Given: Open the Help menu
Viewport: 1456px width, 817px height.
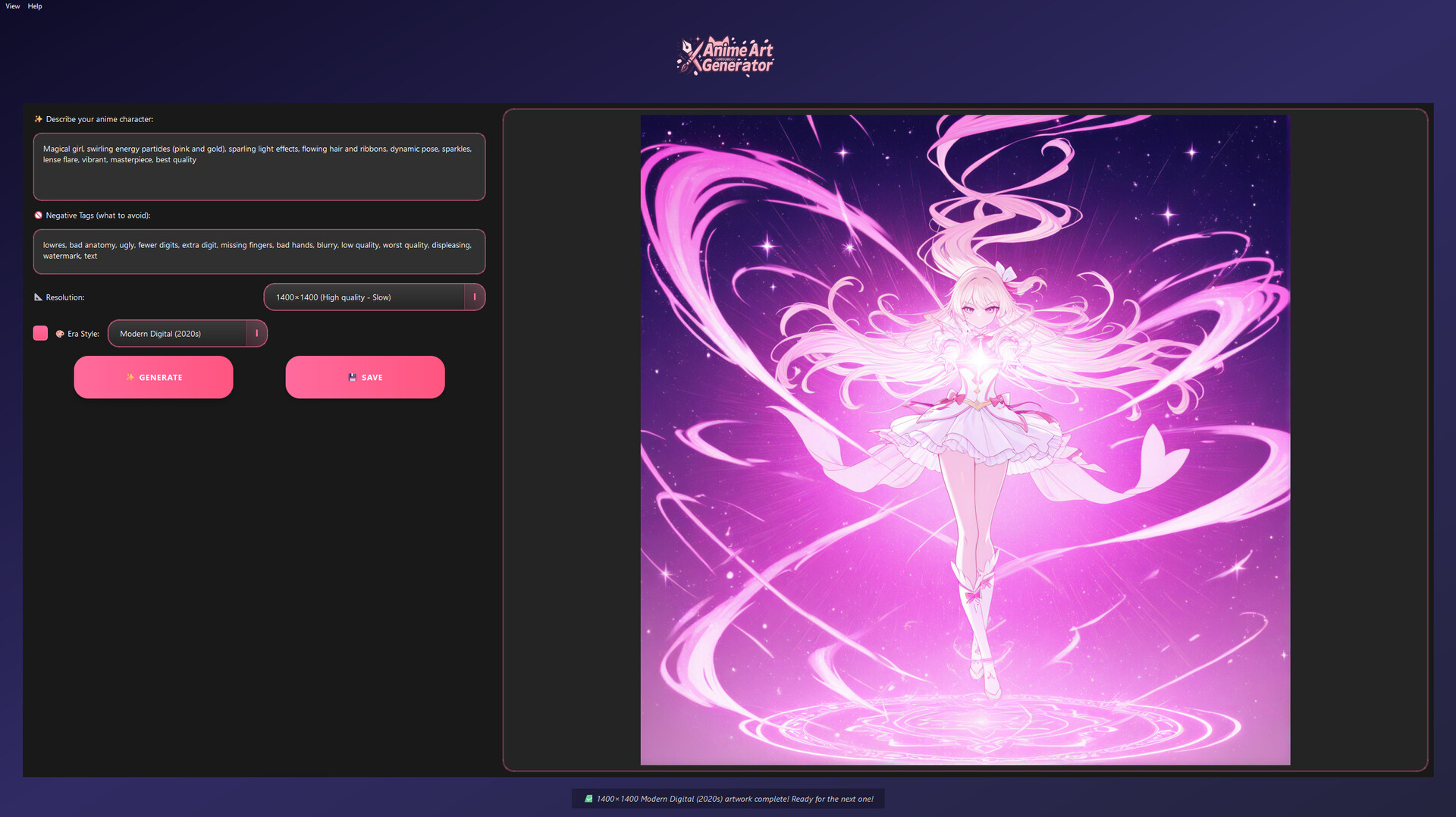Looking at the screenshot, I should coord(35,6).
